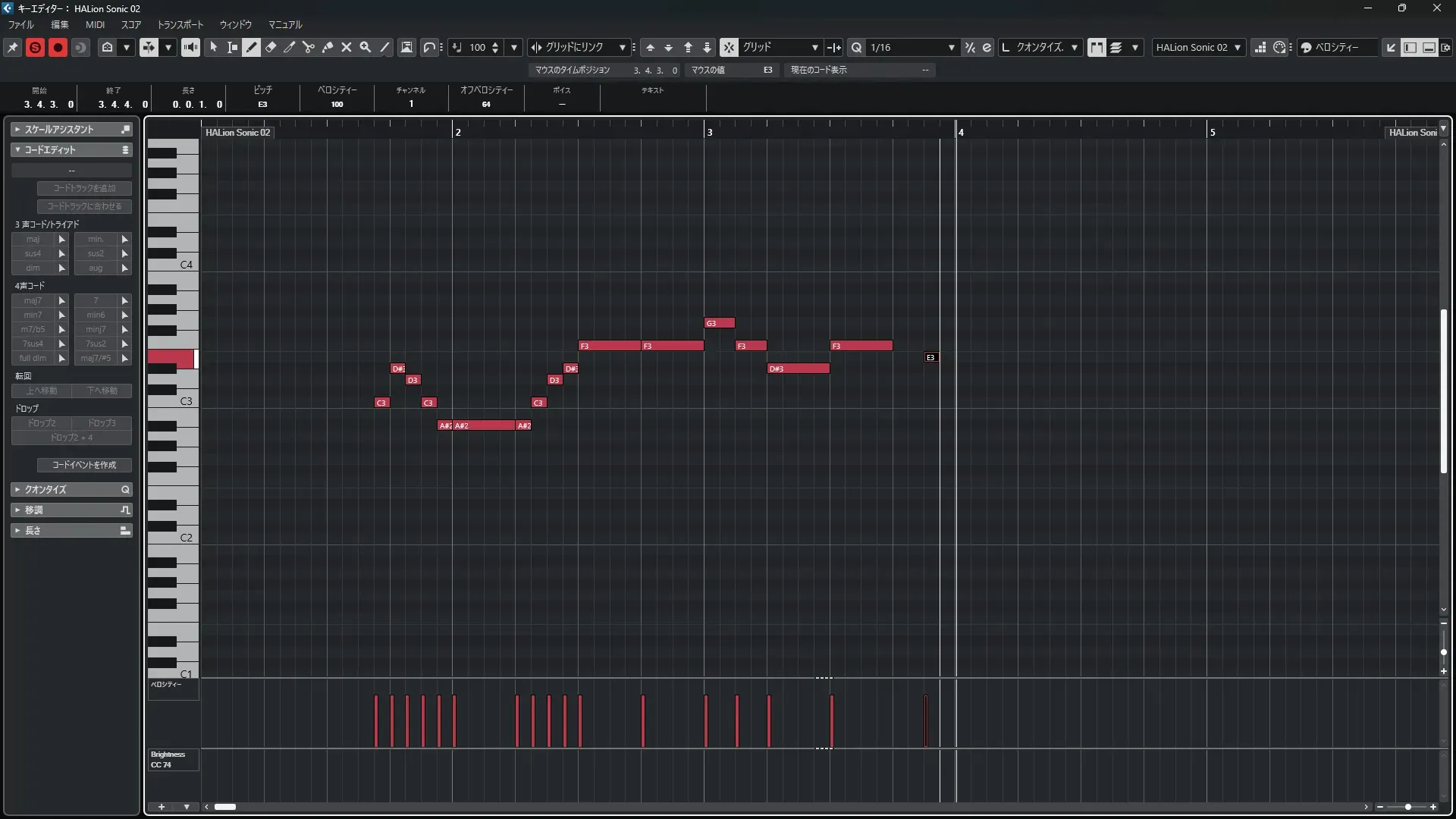Click the horizontal zoom slider handle
Image resolution: width=1456 pixels, height=819 pixels.
point(1408,807)
